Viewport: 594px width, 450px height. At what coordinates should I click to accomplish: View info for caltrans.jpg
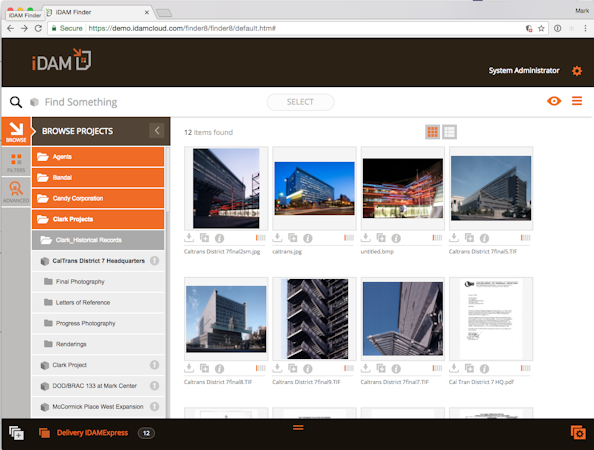tap(308, 238)
